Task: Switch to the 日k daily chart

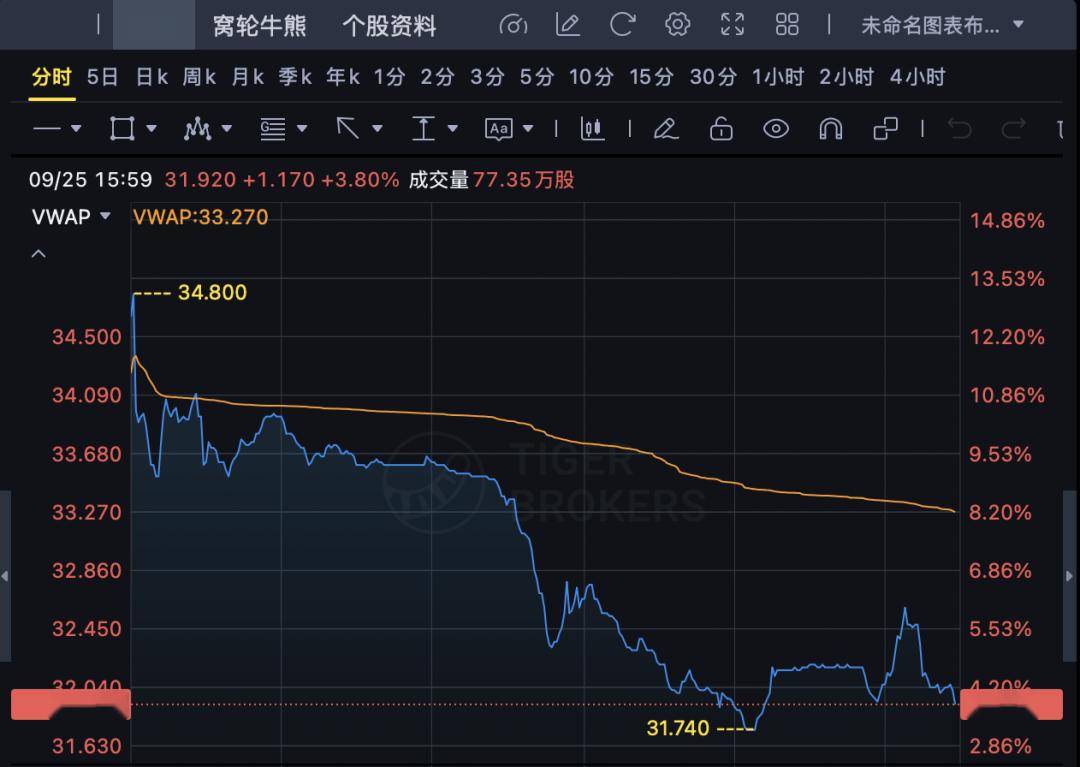Action: coord(152,77)
